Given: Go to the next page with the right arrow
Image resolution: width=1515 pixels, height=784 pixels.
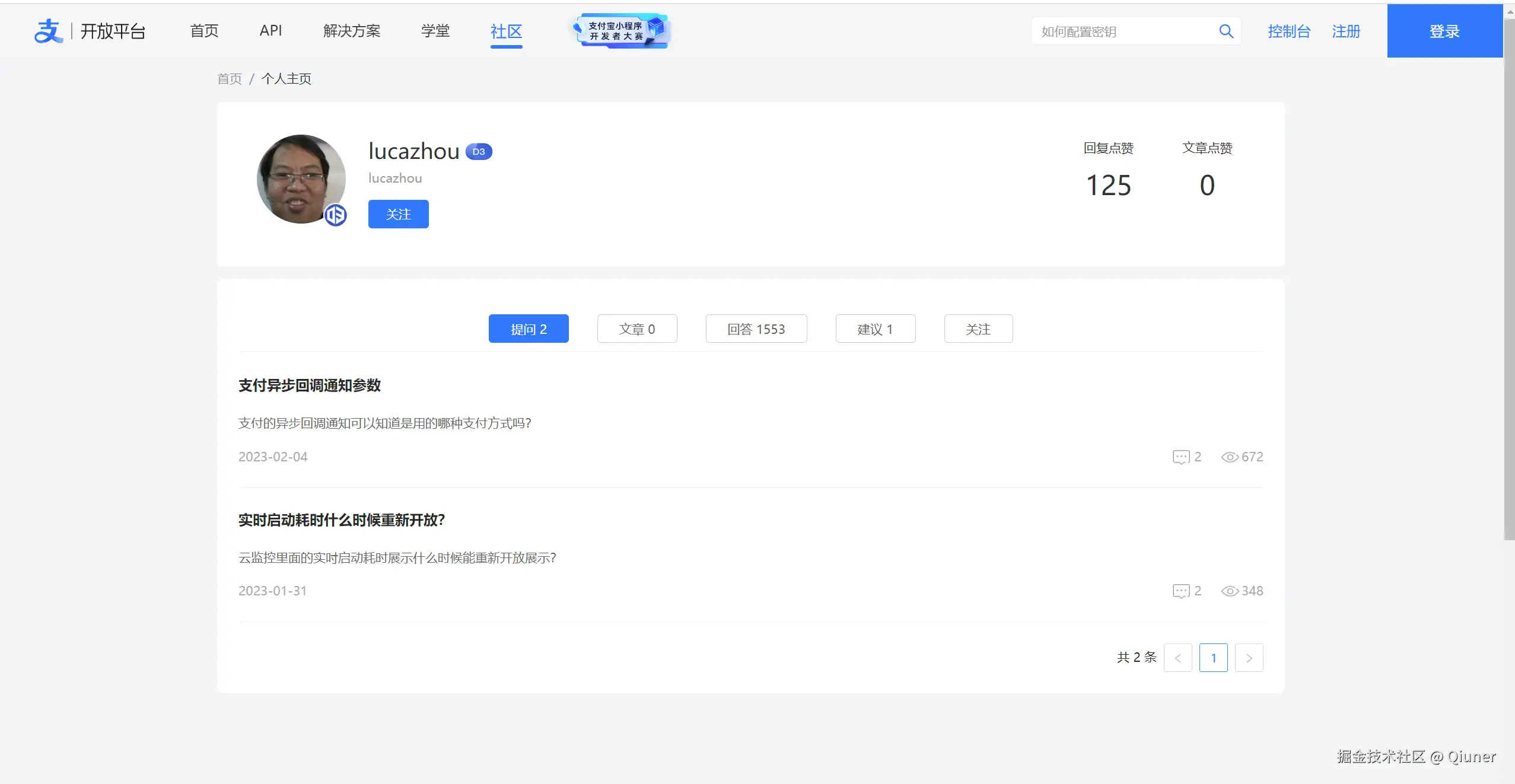Looking at the screenshot, I should click(x=1249, y=658).
